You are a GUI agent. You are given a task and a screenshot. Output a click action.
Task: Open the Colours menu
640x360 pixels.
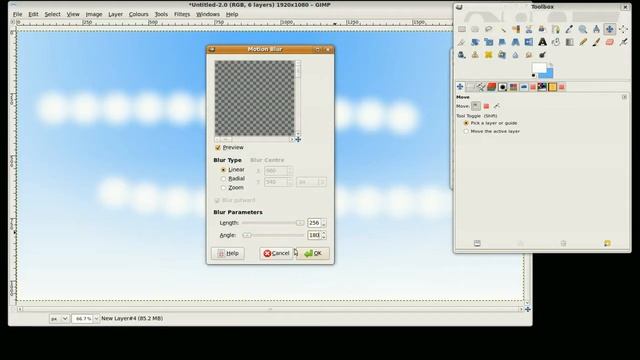[x=138, y=14]
